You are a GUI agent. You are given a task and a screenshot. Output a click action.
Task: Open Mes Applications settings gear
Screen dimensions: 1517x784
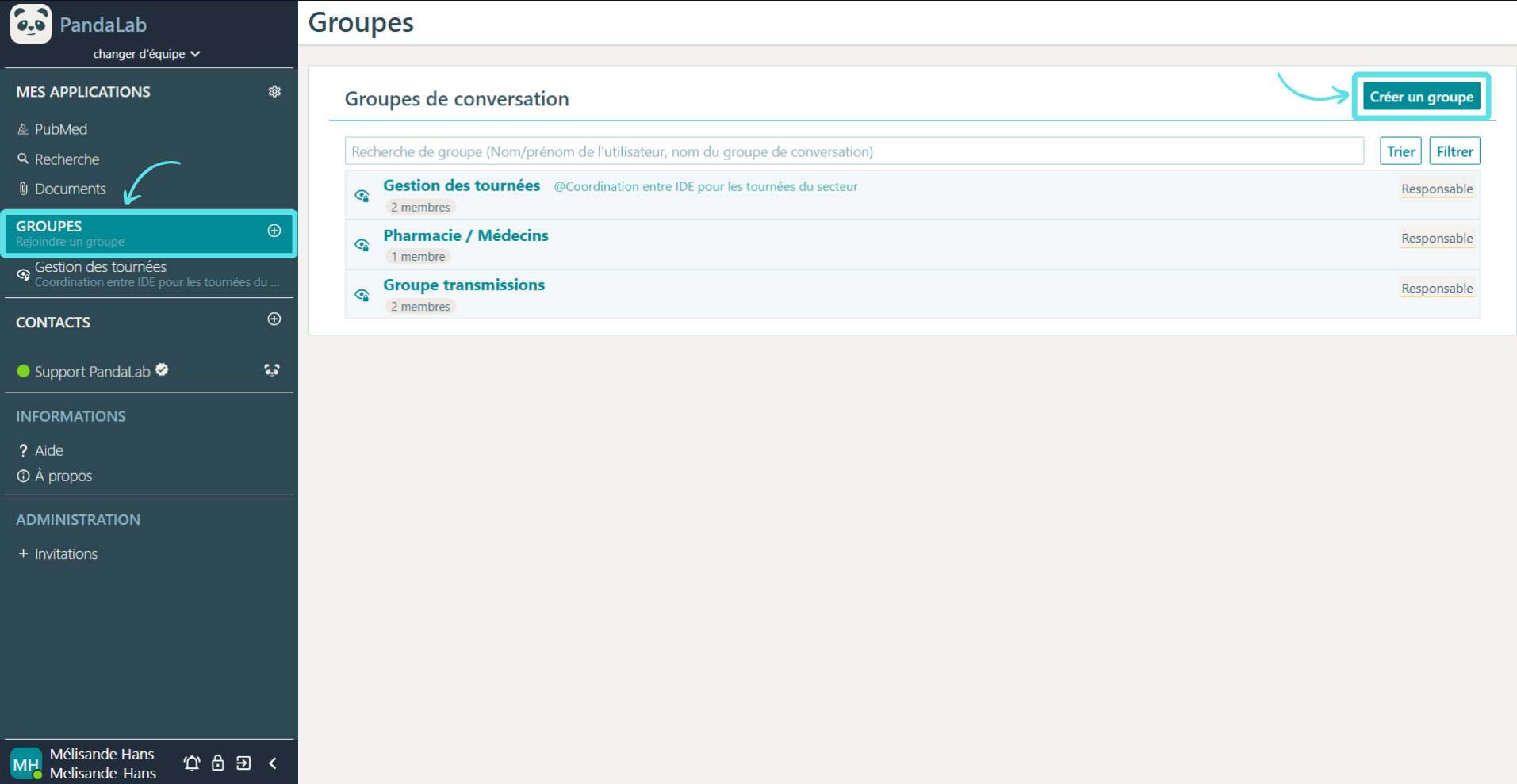coord(274,92)
